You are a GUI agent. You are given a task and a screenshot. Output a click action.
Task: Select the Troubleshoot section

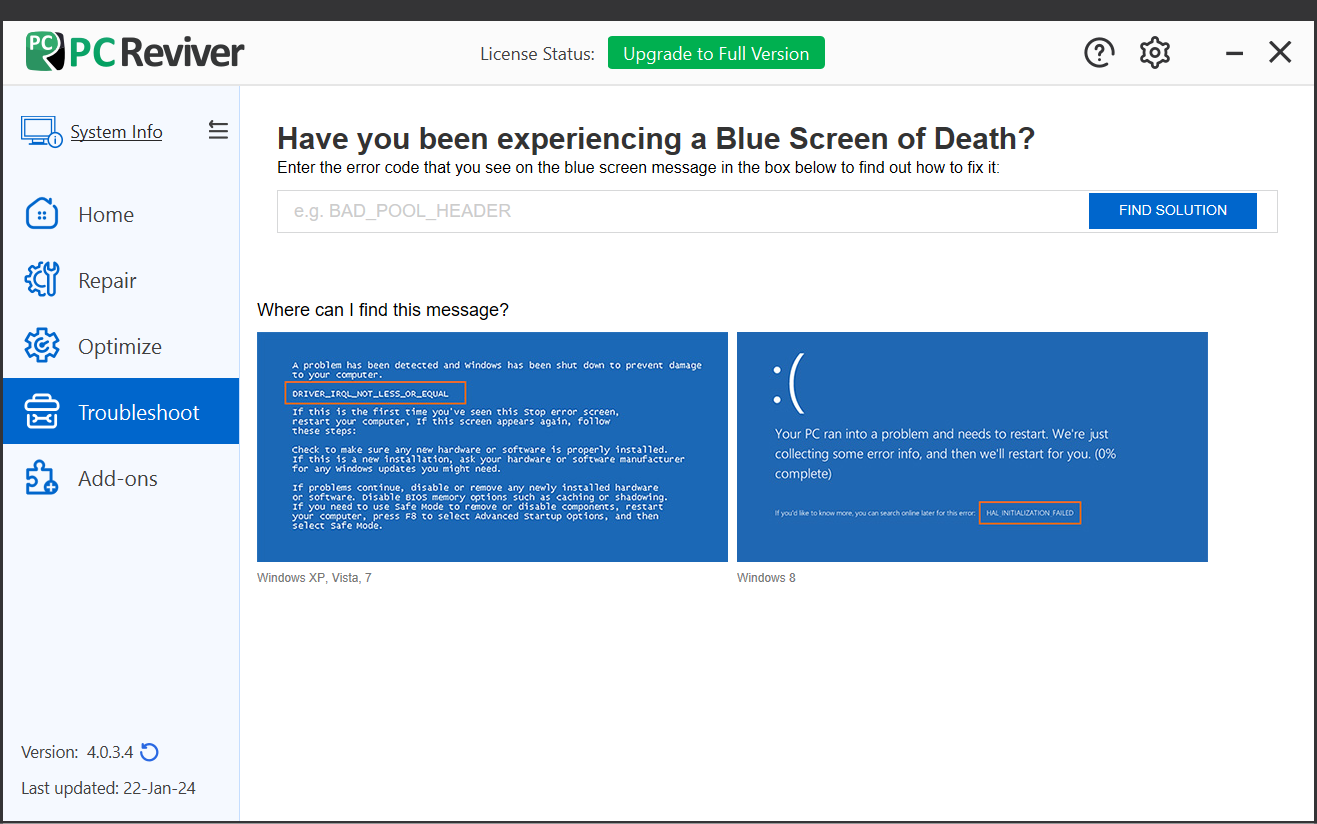tap(121, 411)
